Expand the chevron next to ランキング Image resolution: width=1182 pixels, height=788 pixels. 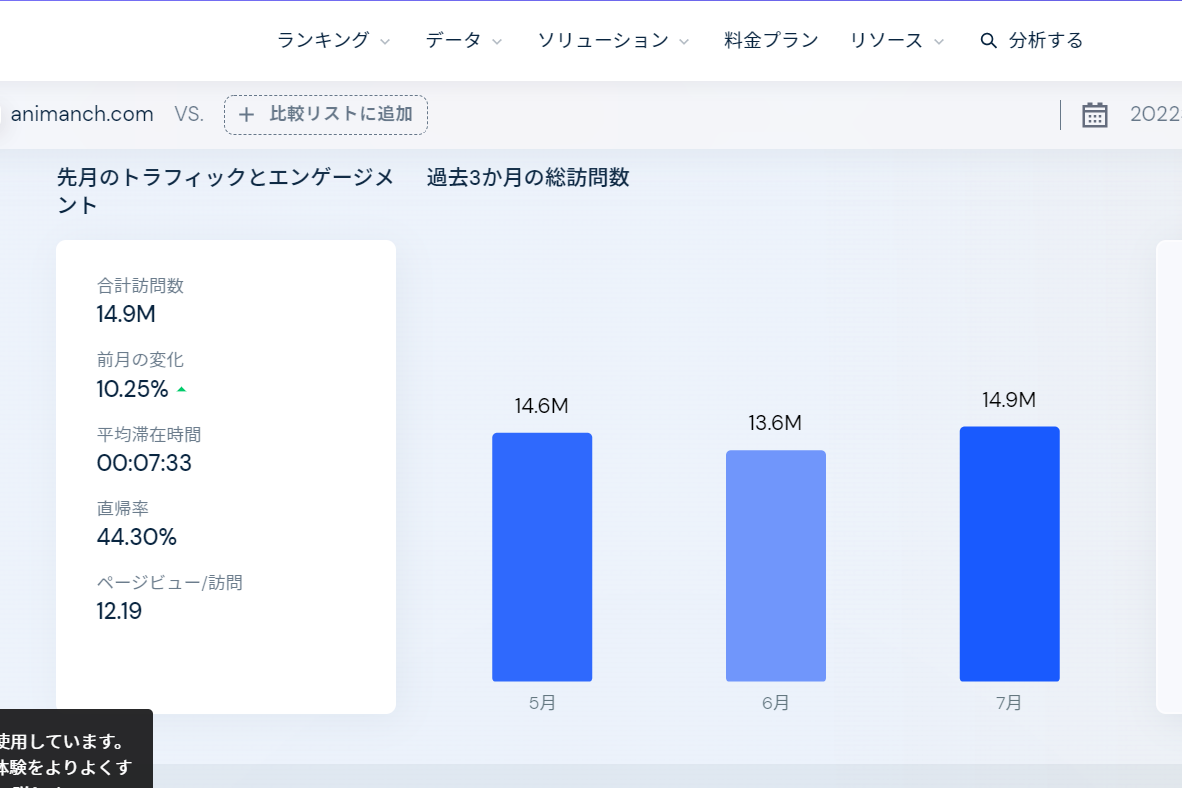click(x=385, y=42)
